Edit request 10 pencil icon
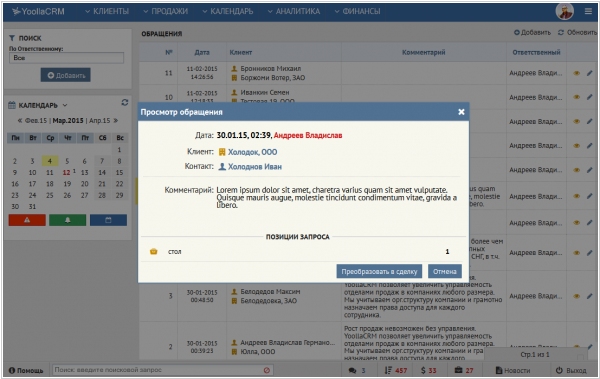The width and height of the screenshot is (600, 379). click(x=590, y=97)
